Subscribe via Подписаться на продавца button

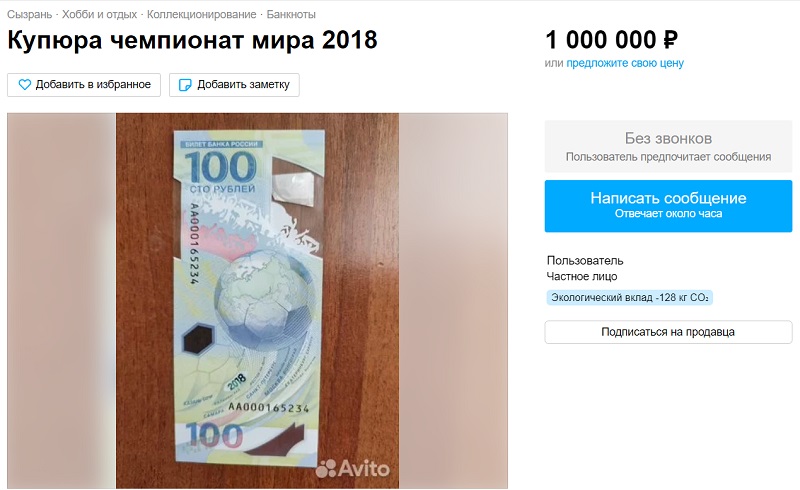668,332
